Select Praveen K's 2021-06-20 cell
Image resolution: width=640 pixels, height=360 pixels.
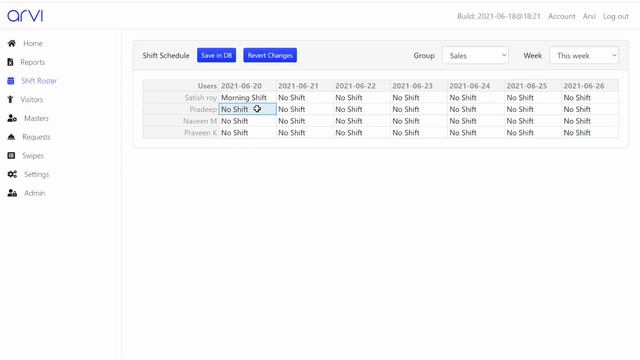click(247, 133)
